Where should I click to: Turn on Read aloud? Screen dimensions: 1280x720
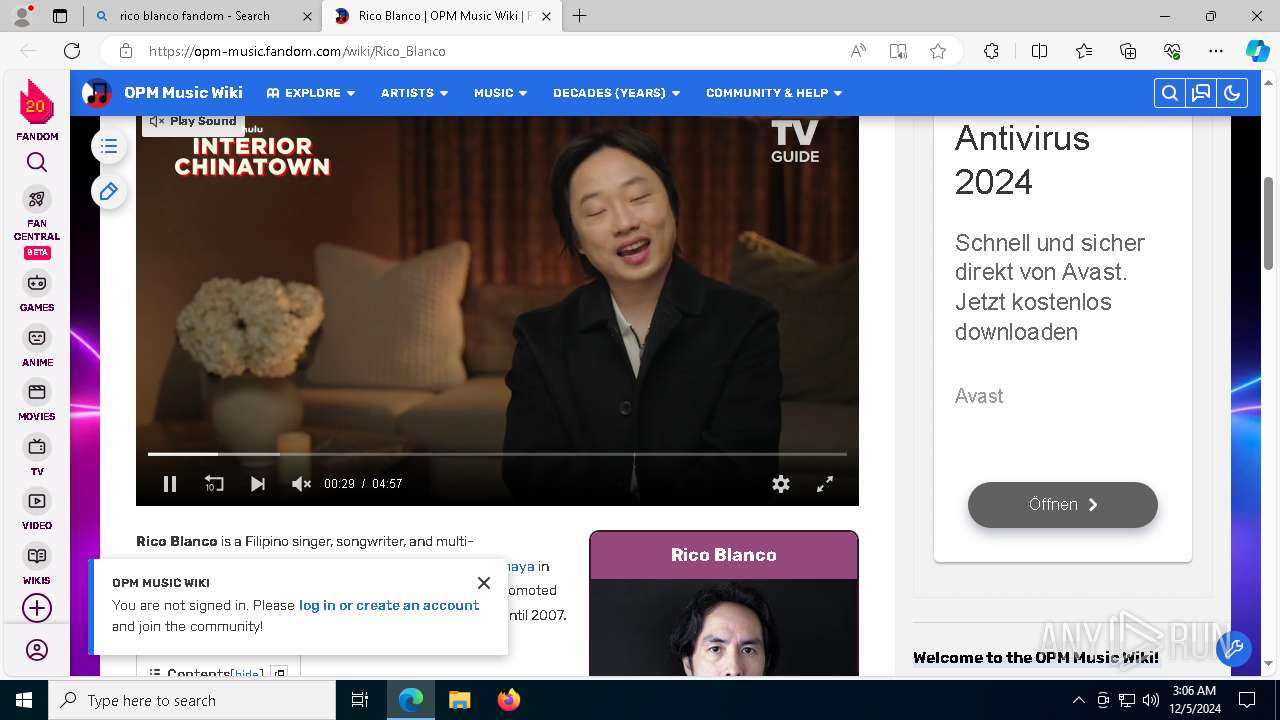pos(858,51)
